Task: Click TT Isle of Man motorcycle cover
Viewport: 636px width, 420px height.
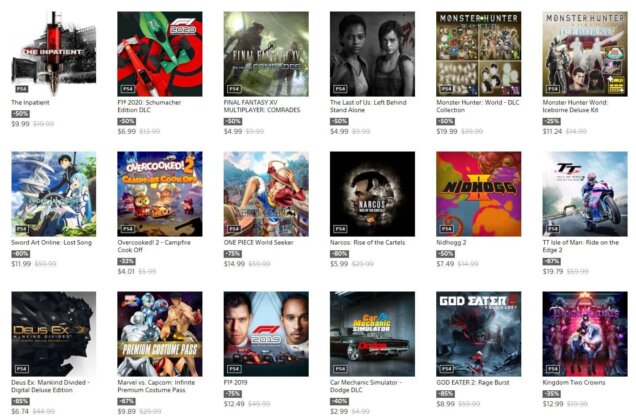Action: pos(585,194)
